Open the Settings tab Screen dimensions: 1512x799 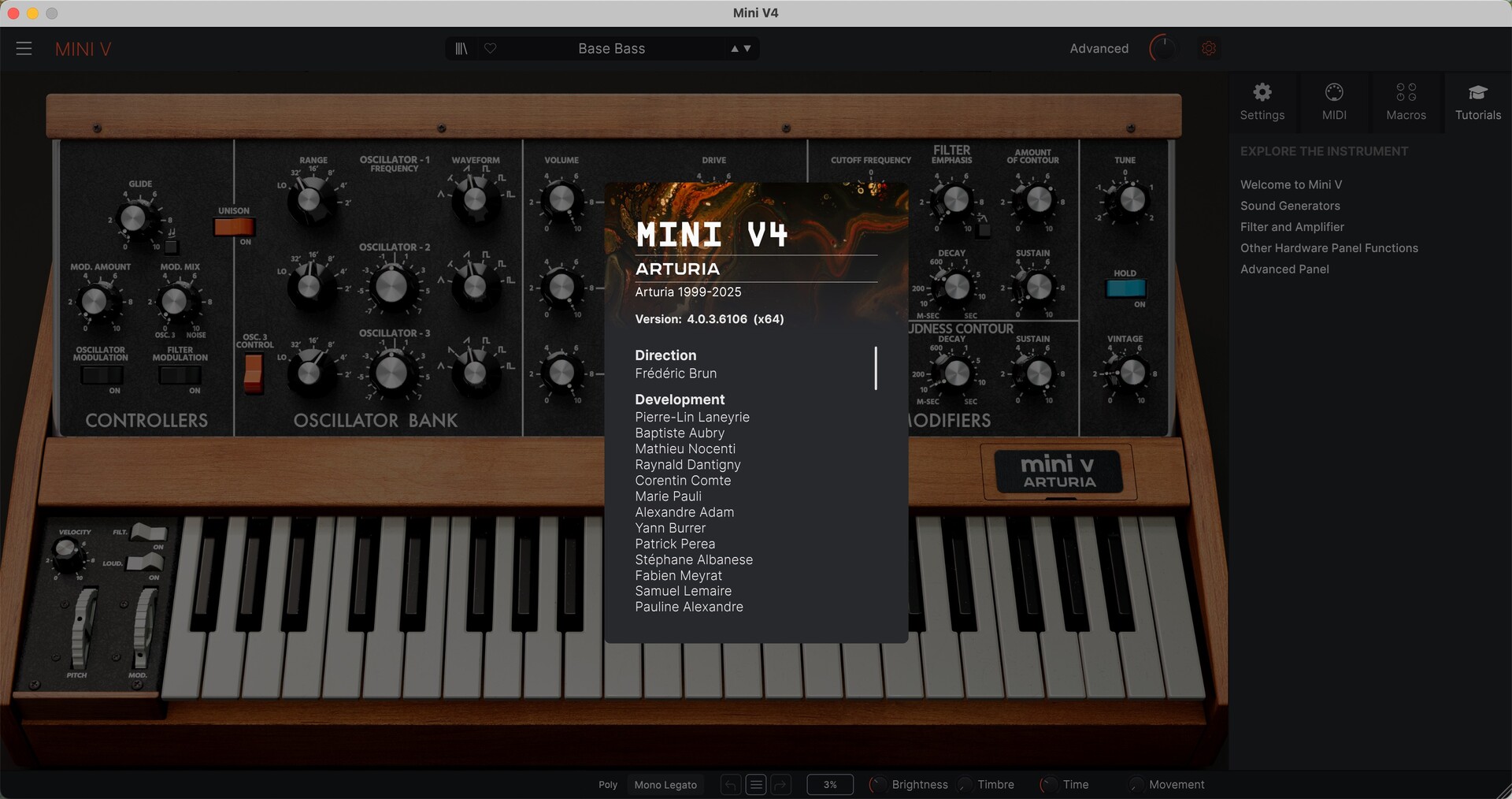[1262, 102]
